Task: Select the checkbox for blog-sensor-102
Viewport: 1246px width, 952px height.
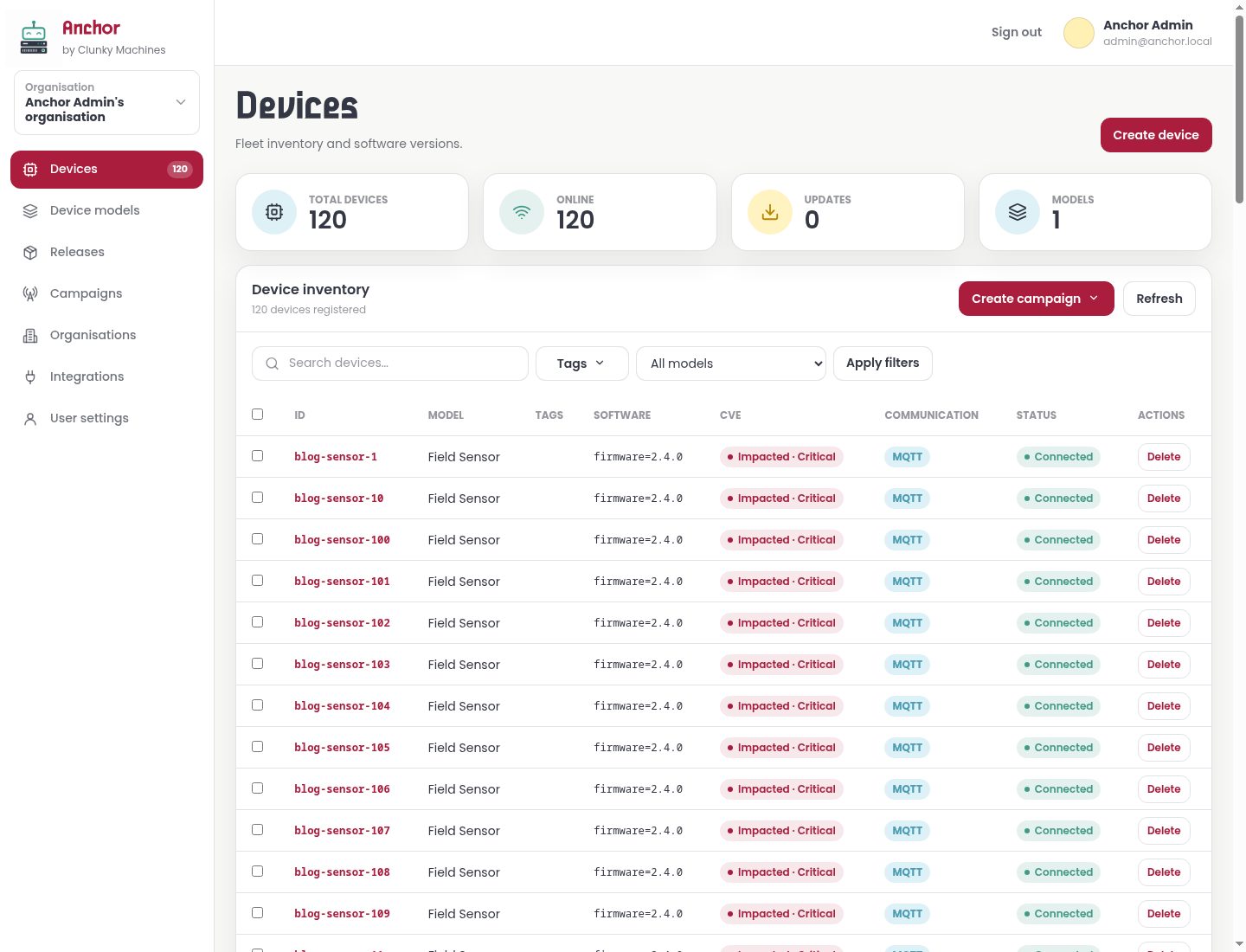Action: 257,622
